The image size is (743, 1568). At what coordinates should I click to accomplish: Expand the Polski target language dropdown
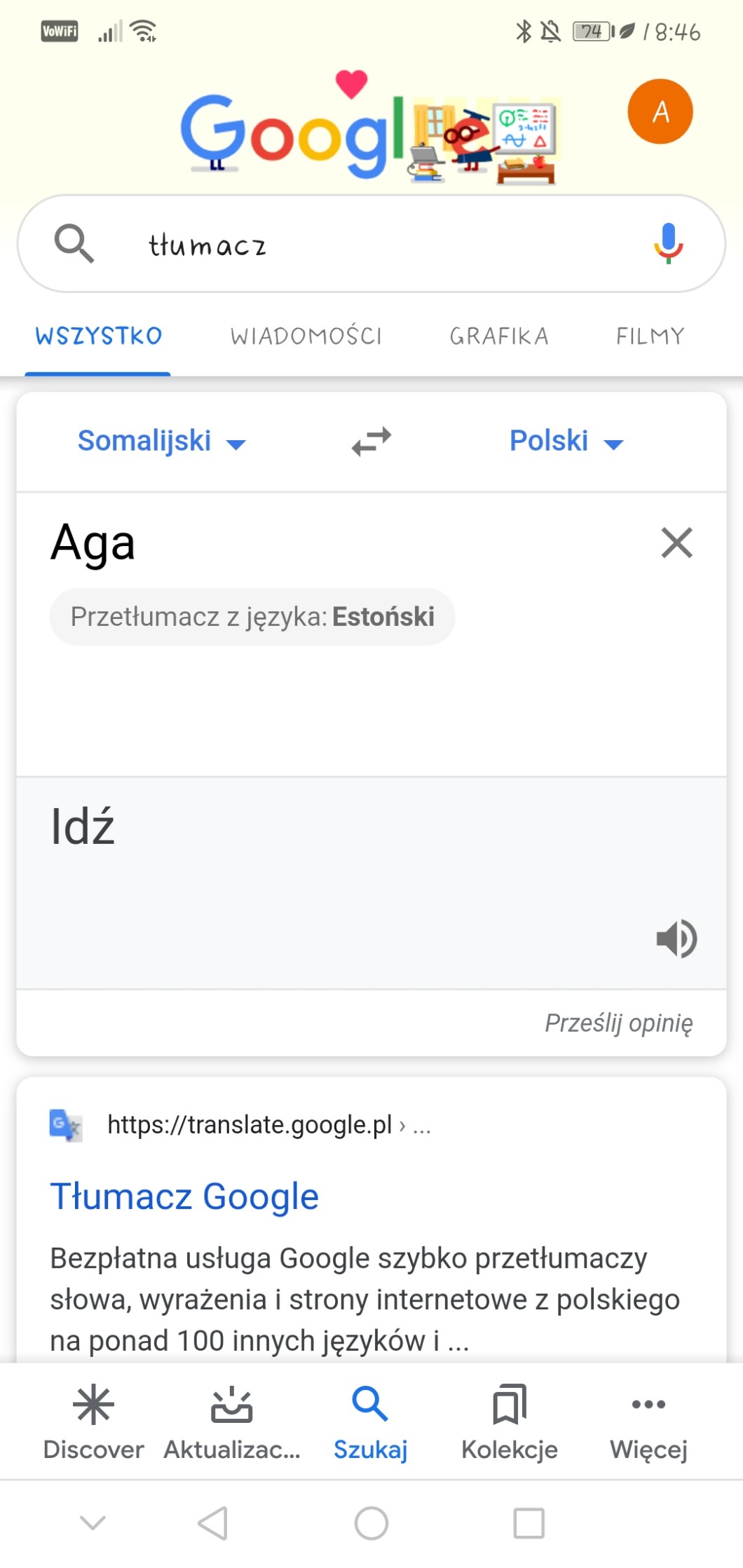tap(566, 442)
